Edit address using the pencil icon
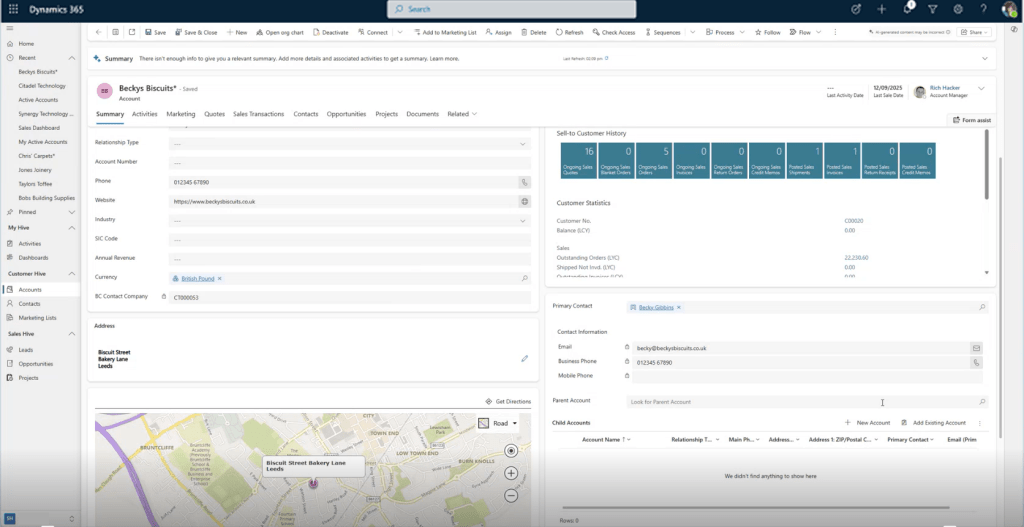 [x=524, y=359]
